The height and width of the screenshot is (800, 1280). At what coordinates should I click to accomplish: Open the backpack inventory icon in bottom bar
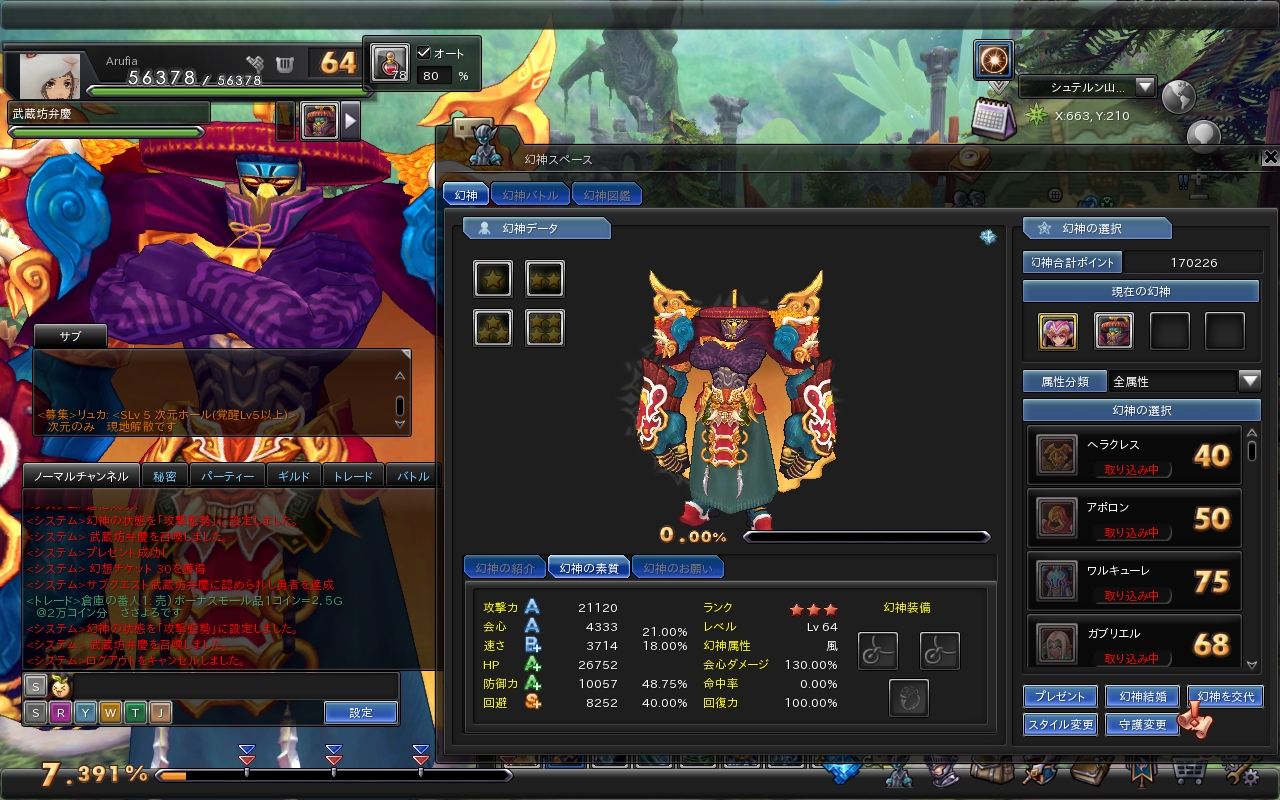click(993, 774)
